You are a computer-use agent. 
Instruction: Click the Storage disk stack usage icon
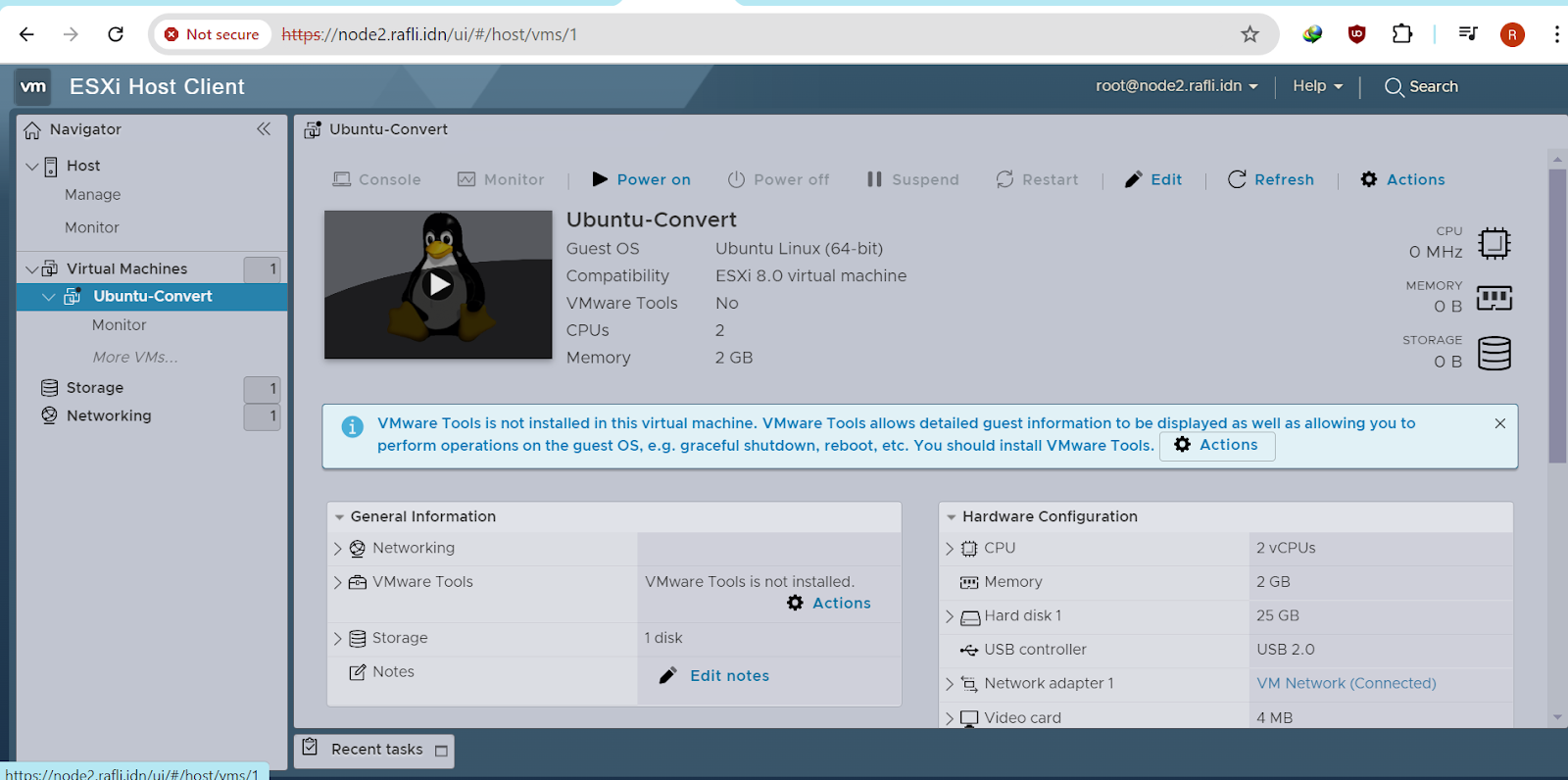coord(1494,353)
